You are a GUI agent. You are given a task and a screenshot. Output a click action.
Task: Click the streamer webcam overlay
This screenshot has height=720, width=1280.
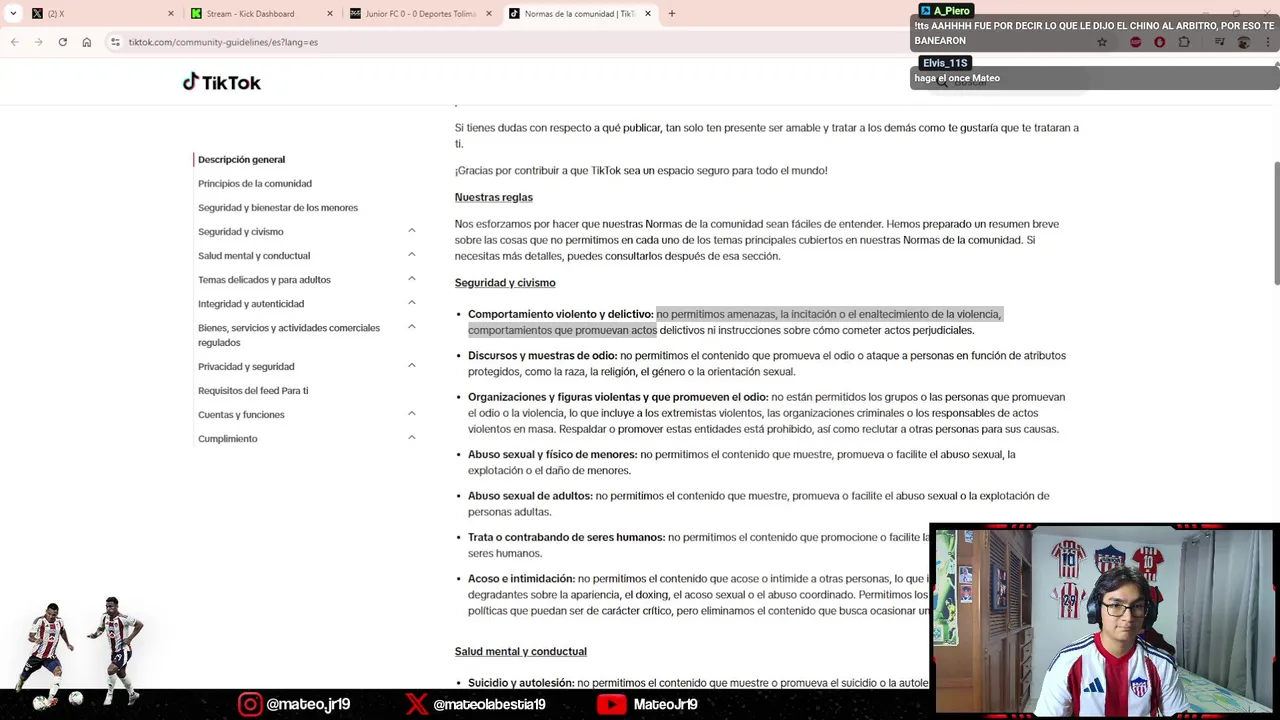pyautogui.click(x=1104, y=620)
